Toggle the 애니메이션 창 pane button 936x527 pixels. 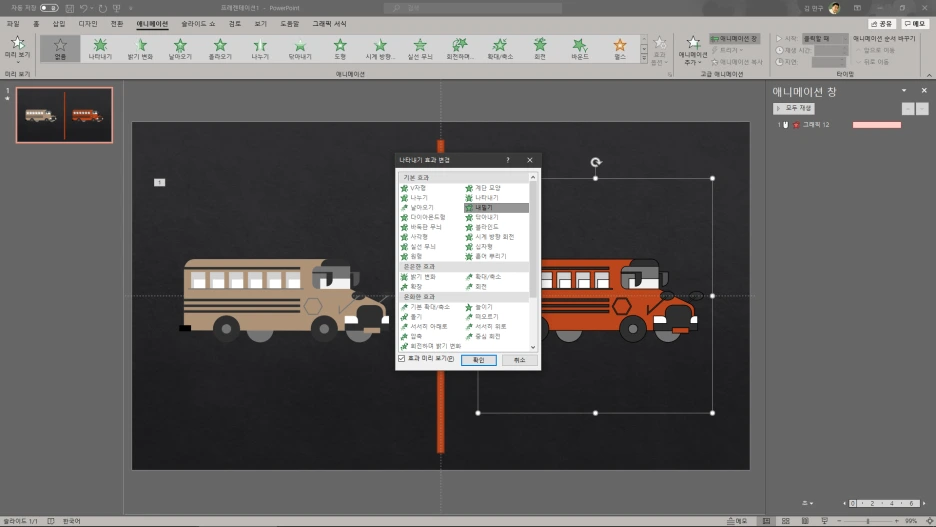(x=734, y=39)
